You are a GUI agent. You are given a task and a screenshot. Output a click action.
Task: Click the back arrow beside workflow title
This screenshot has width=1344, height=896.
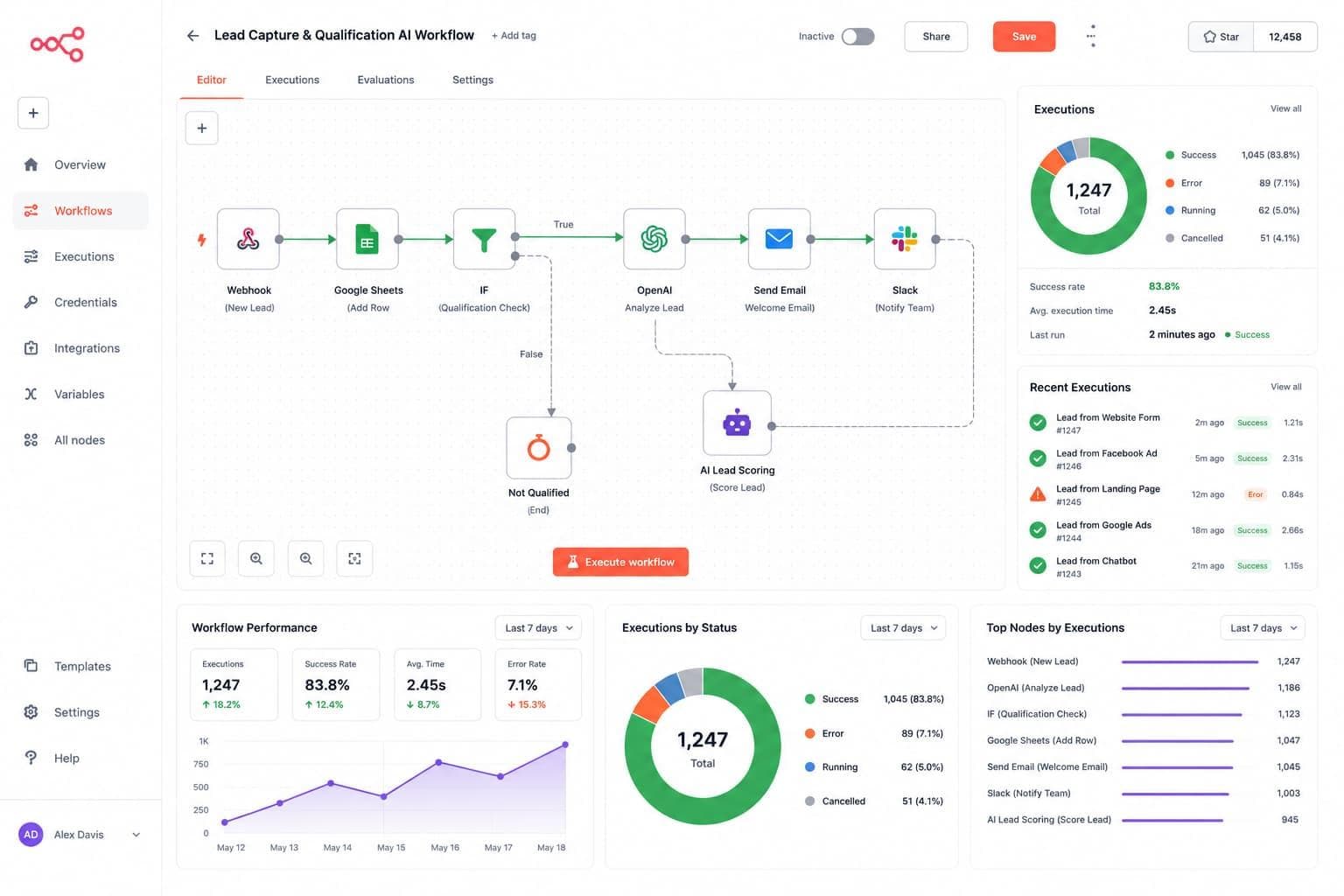click(192, 36)
